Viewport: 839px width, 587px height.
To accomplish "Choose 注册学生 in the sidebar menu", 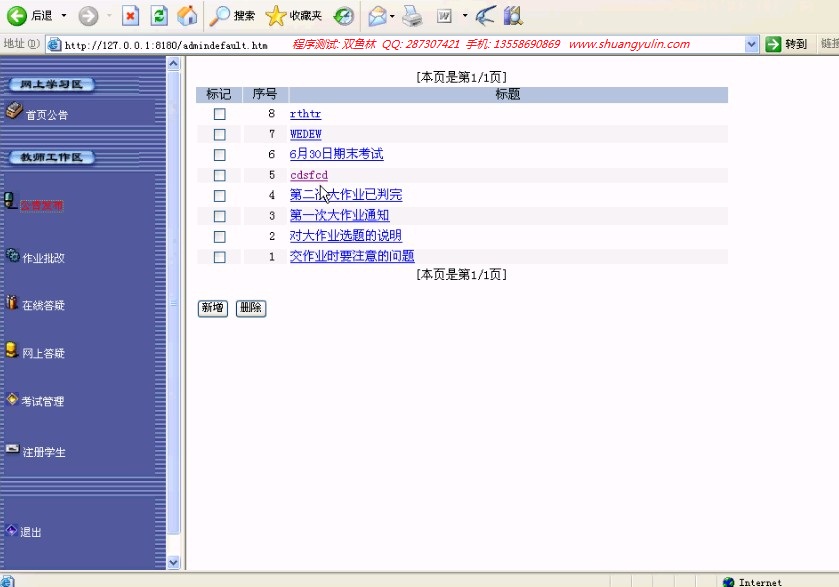I will coord(44,452).
